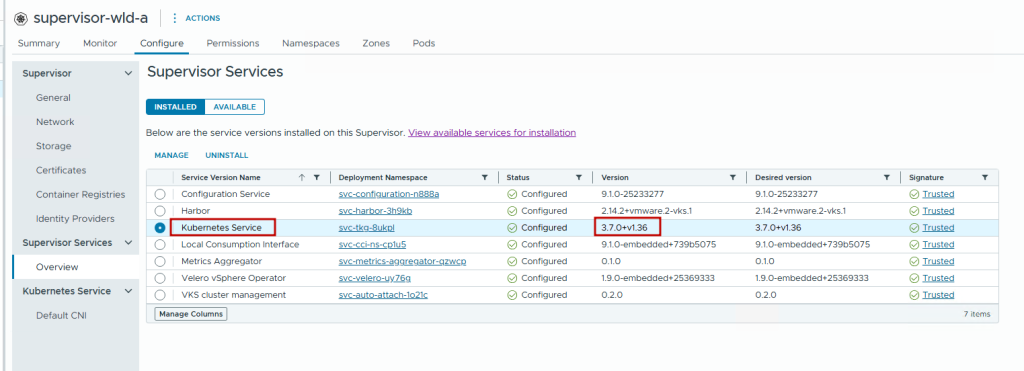Click the Manage button
The height and width of the screenshot is (371, 1024).
click(171, 155)
